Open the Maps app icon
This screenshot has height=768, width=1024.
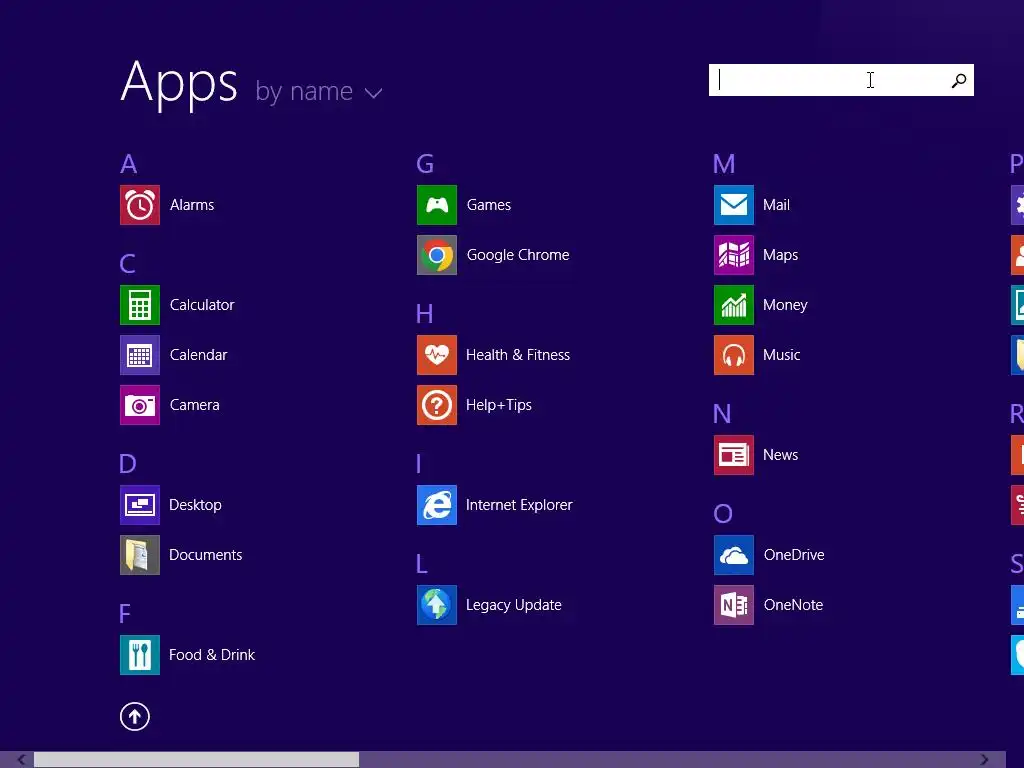pyautogui.click(x=734, y=255)
